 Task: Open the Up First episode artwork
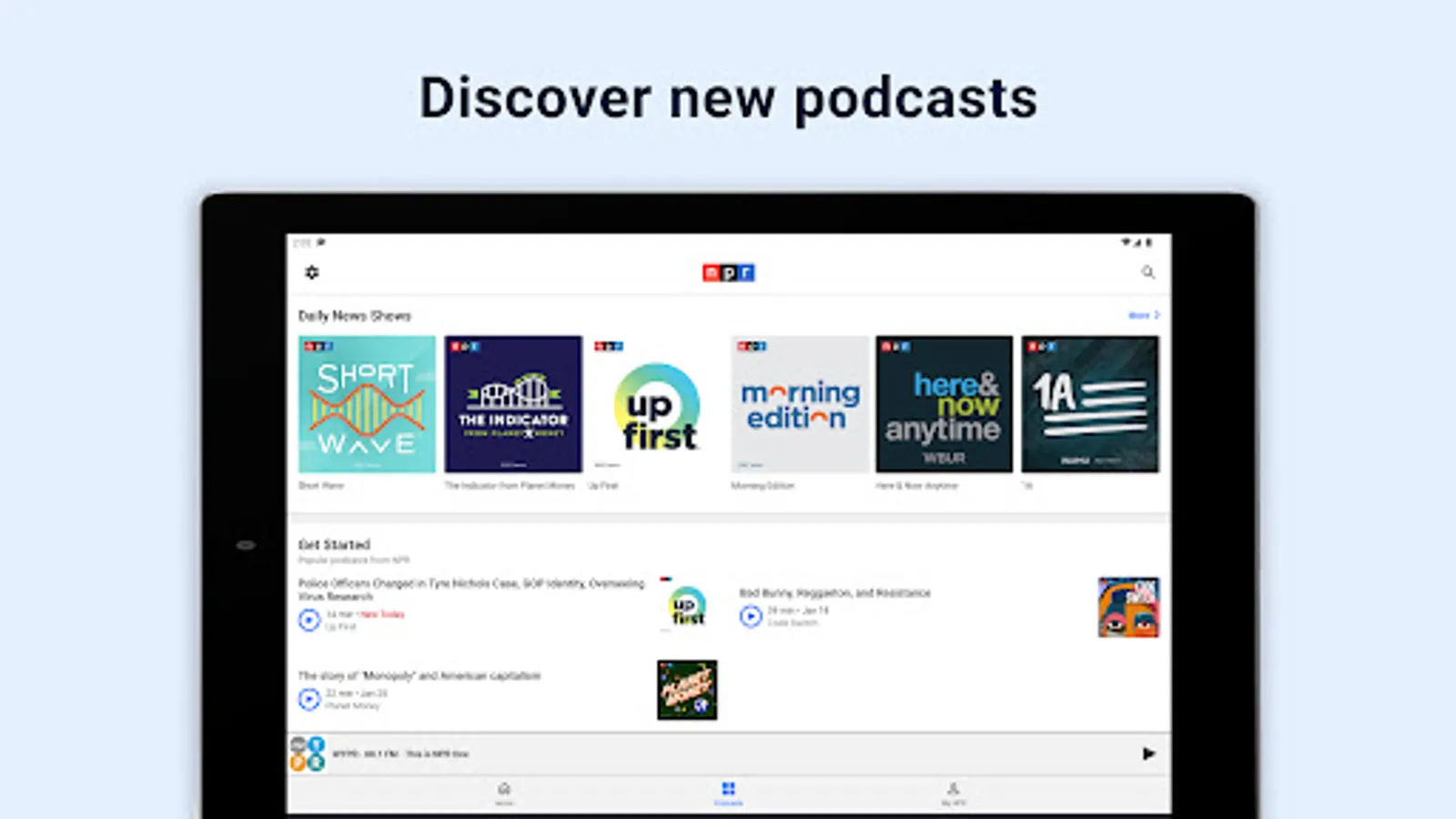(687, 607)
